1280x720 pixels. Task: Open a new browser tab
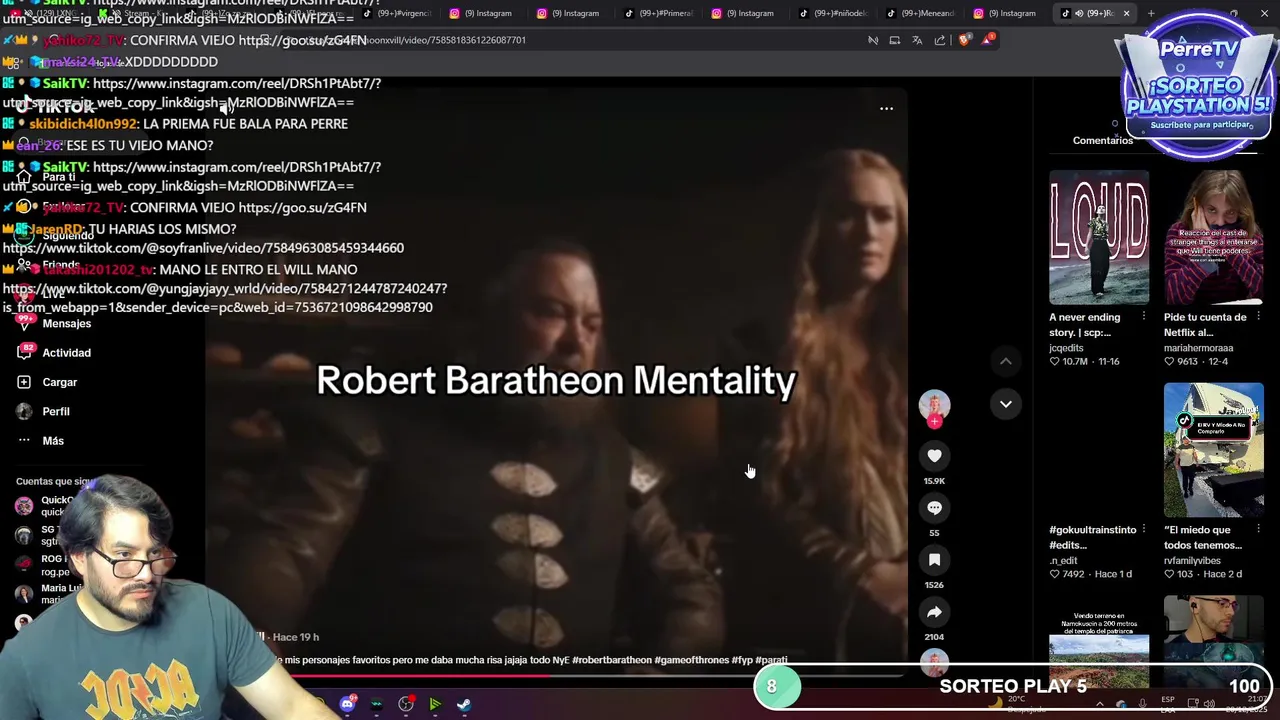click(x=1151, y=13)
